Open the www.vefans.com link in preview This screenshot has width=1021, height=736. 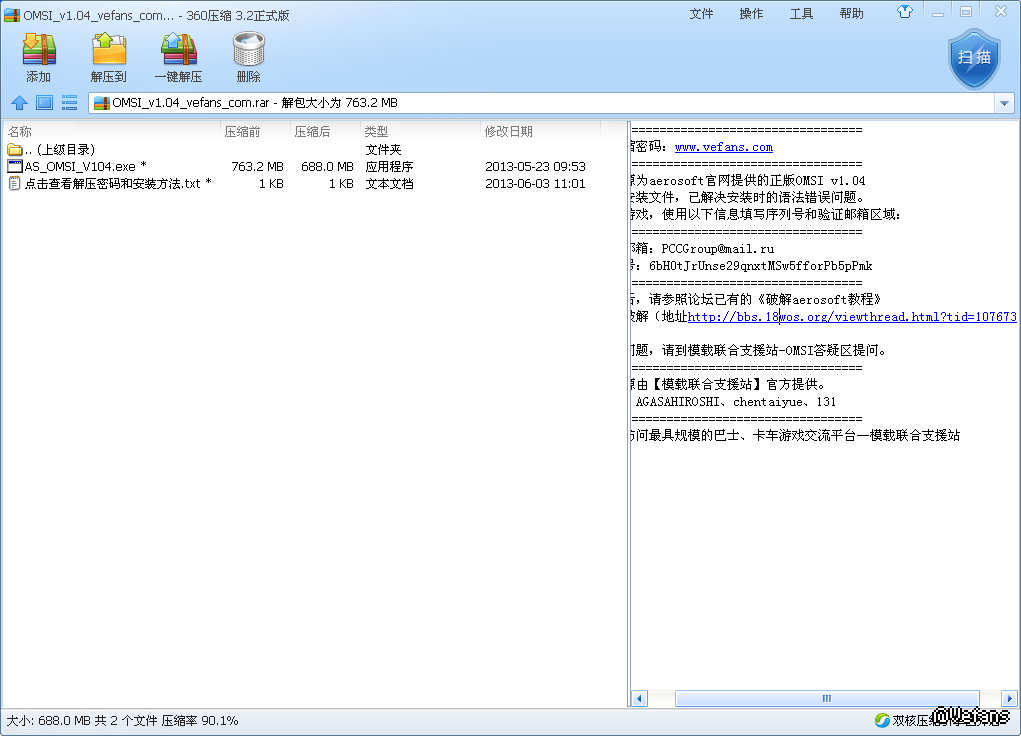[x=723, y=147]
